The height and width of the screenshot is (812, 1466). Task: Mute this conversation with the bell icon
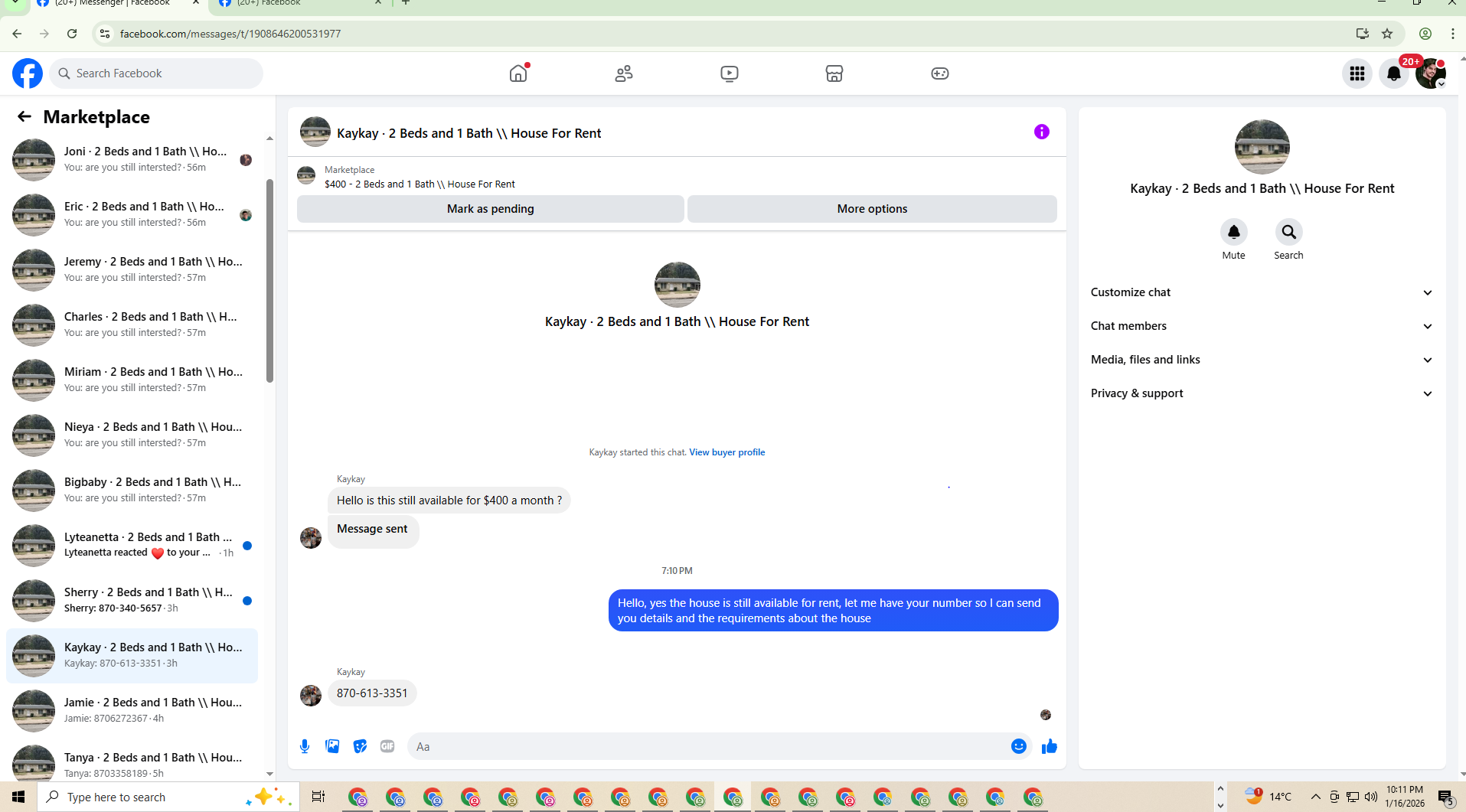pos(1233,232)
